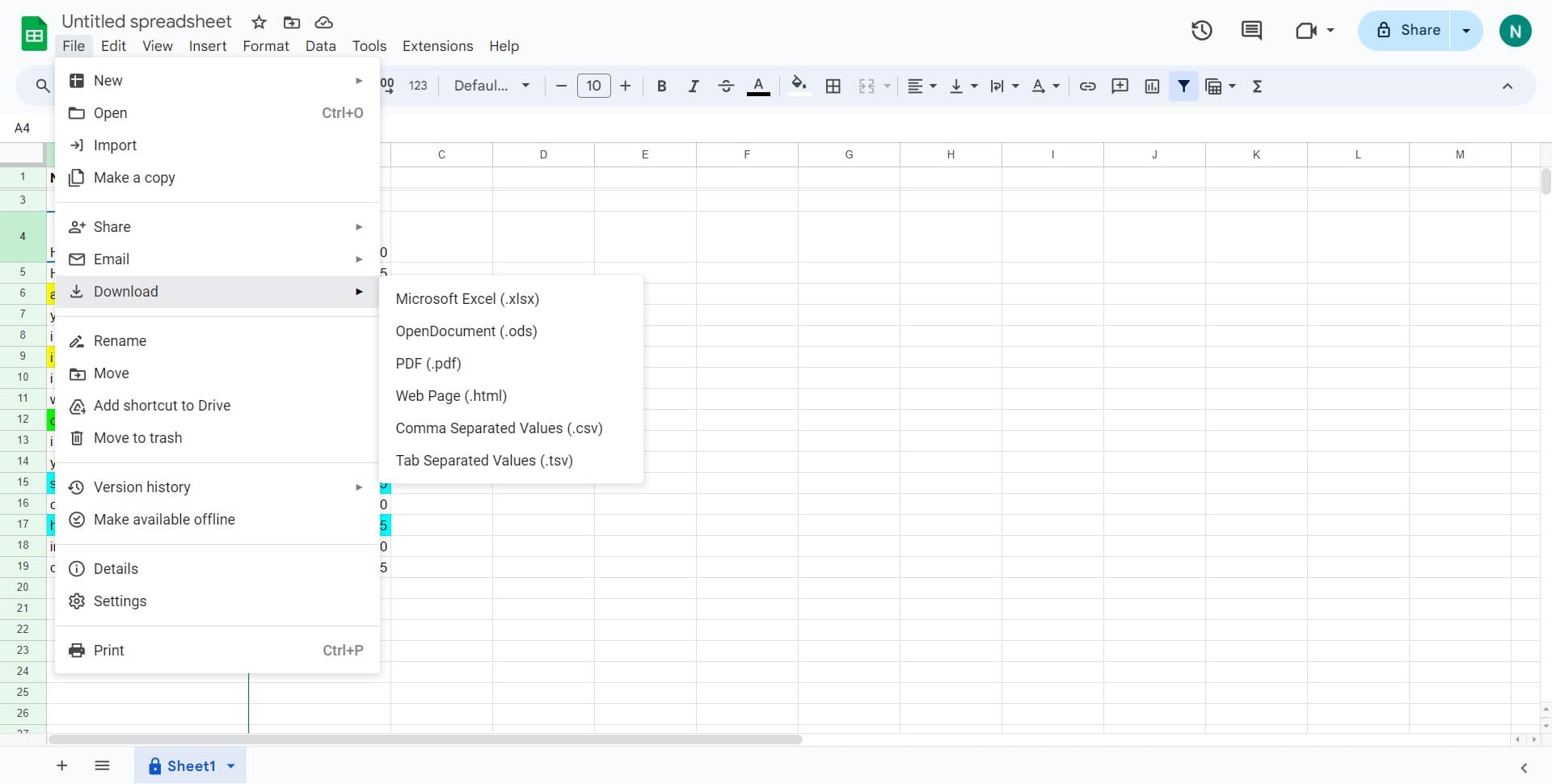1552x784 pixels.
Task: Click the borders icon in toolbar
Action: (x=833, y=86)
